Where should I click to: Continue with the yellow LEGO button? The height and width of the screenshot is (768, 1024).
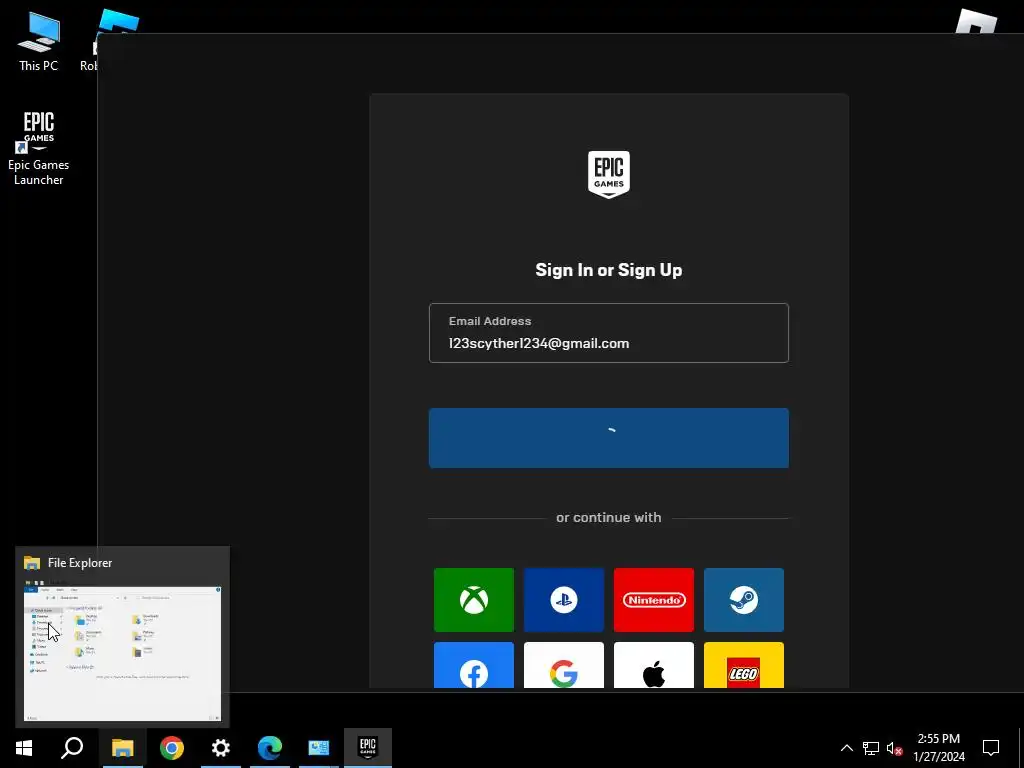pos(744,665)
